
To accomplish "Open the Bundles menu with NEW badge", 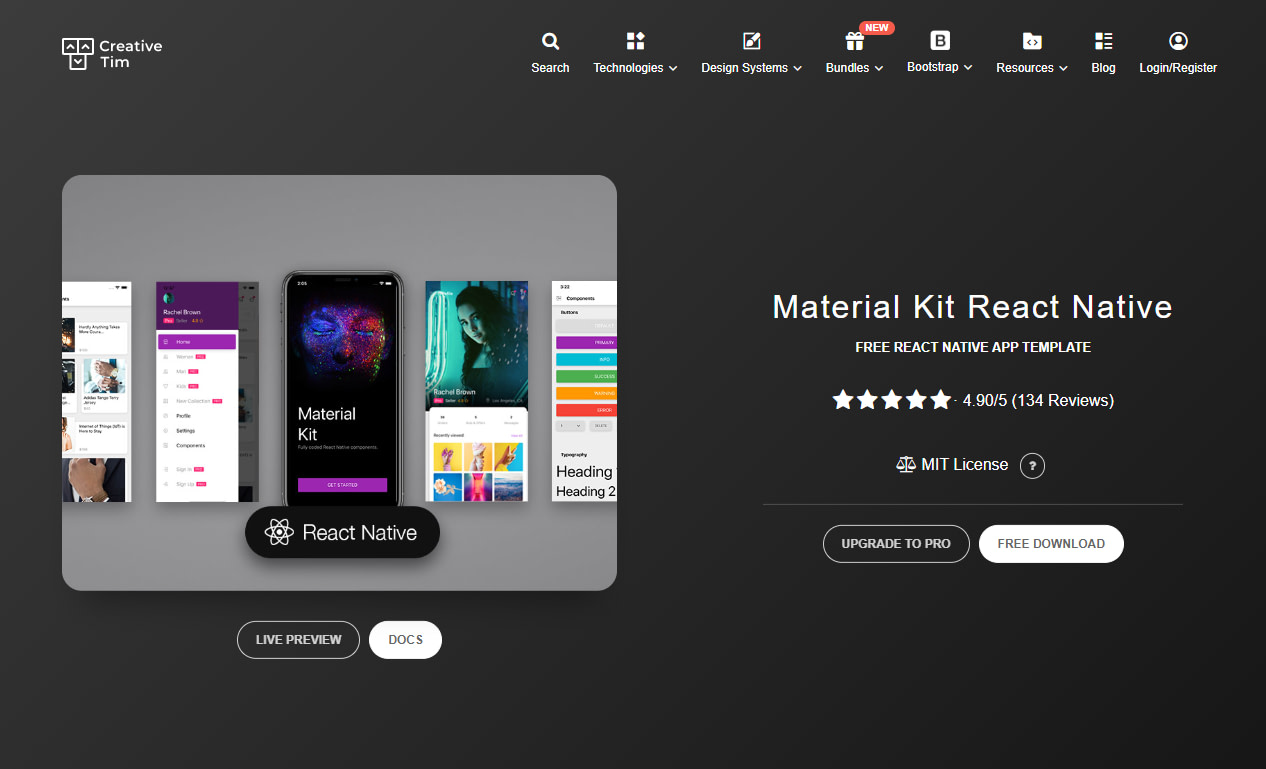I will (854, 68).
